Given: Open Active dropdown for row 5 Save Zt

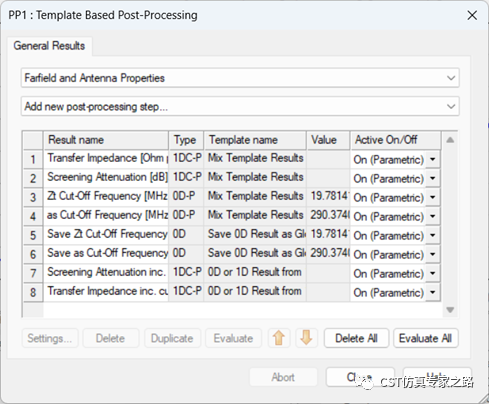Looking at the screenshot, I should (x=433, y=235).
